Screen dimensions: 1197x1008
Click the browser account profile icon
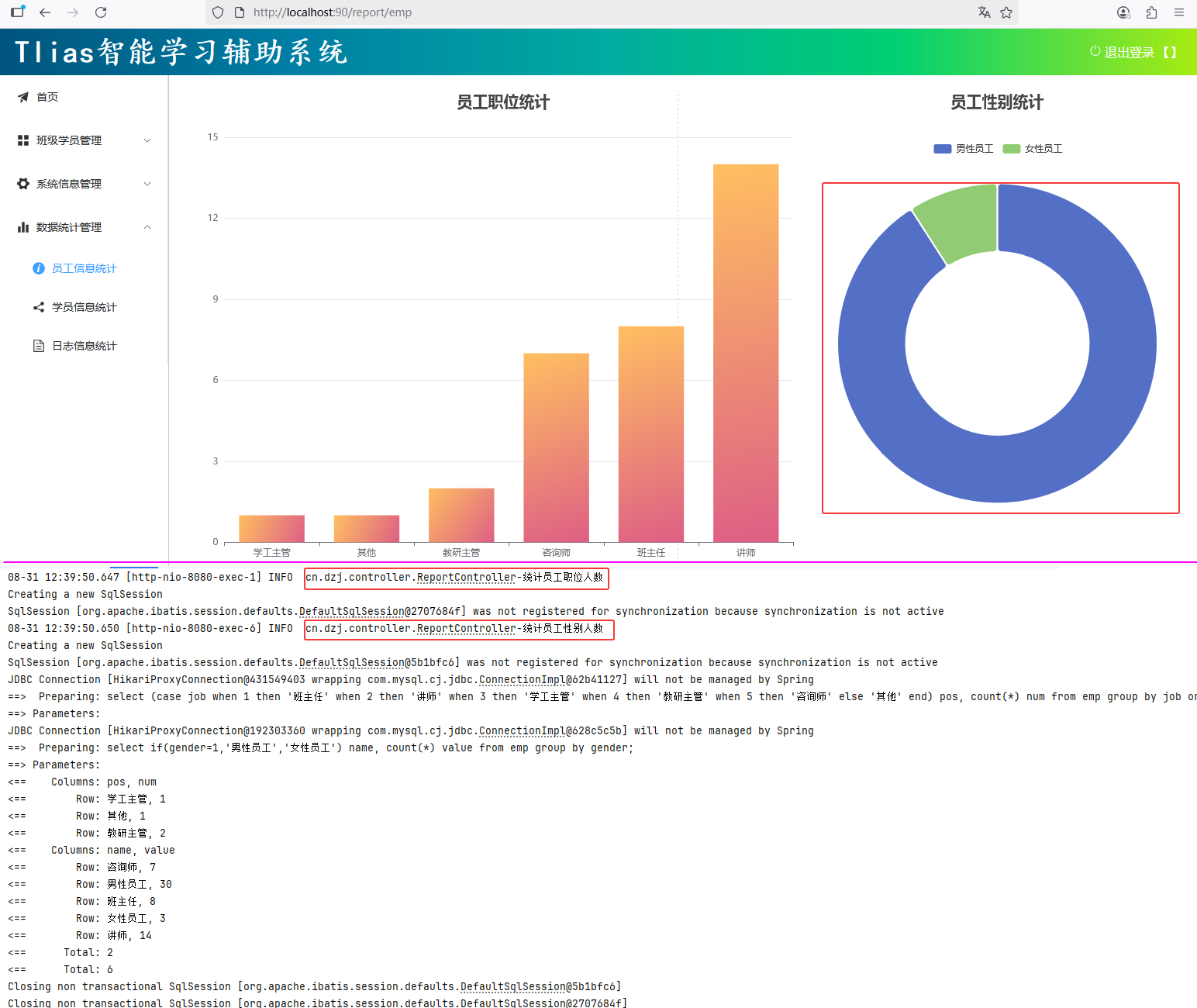tap(1123, 12)
